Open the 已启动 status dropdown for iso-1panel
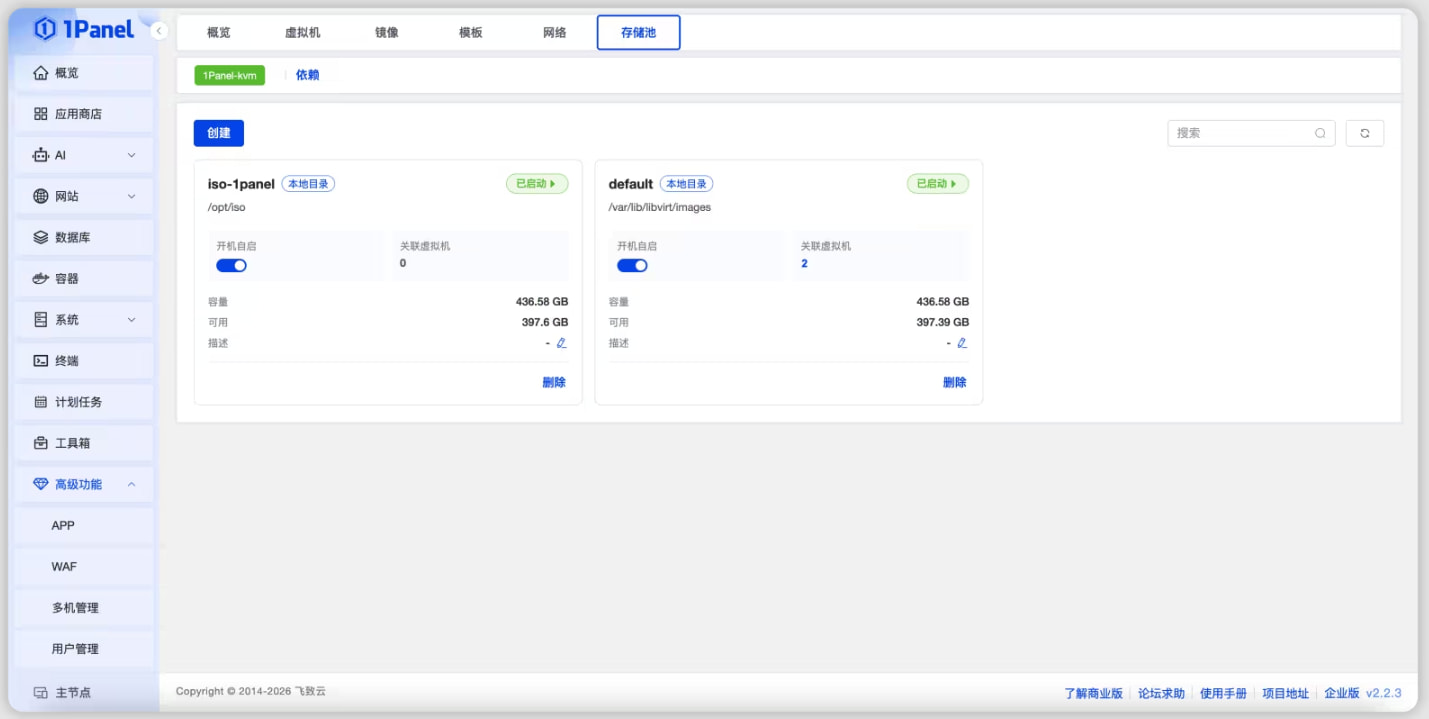1429x719 pixels. click(x=537, y=184)
